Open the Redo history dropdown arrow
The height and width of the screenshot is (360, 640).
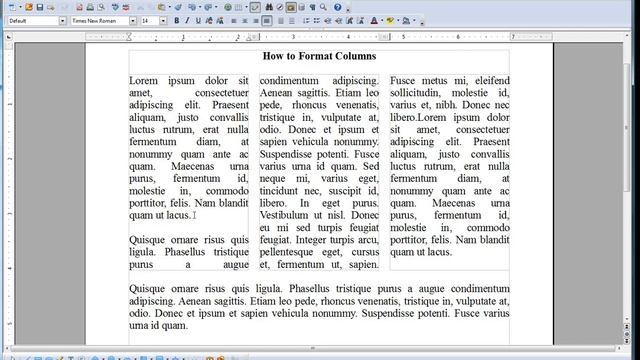(216, 7)
